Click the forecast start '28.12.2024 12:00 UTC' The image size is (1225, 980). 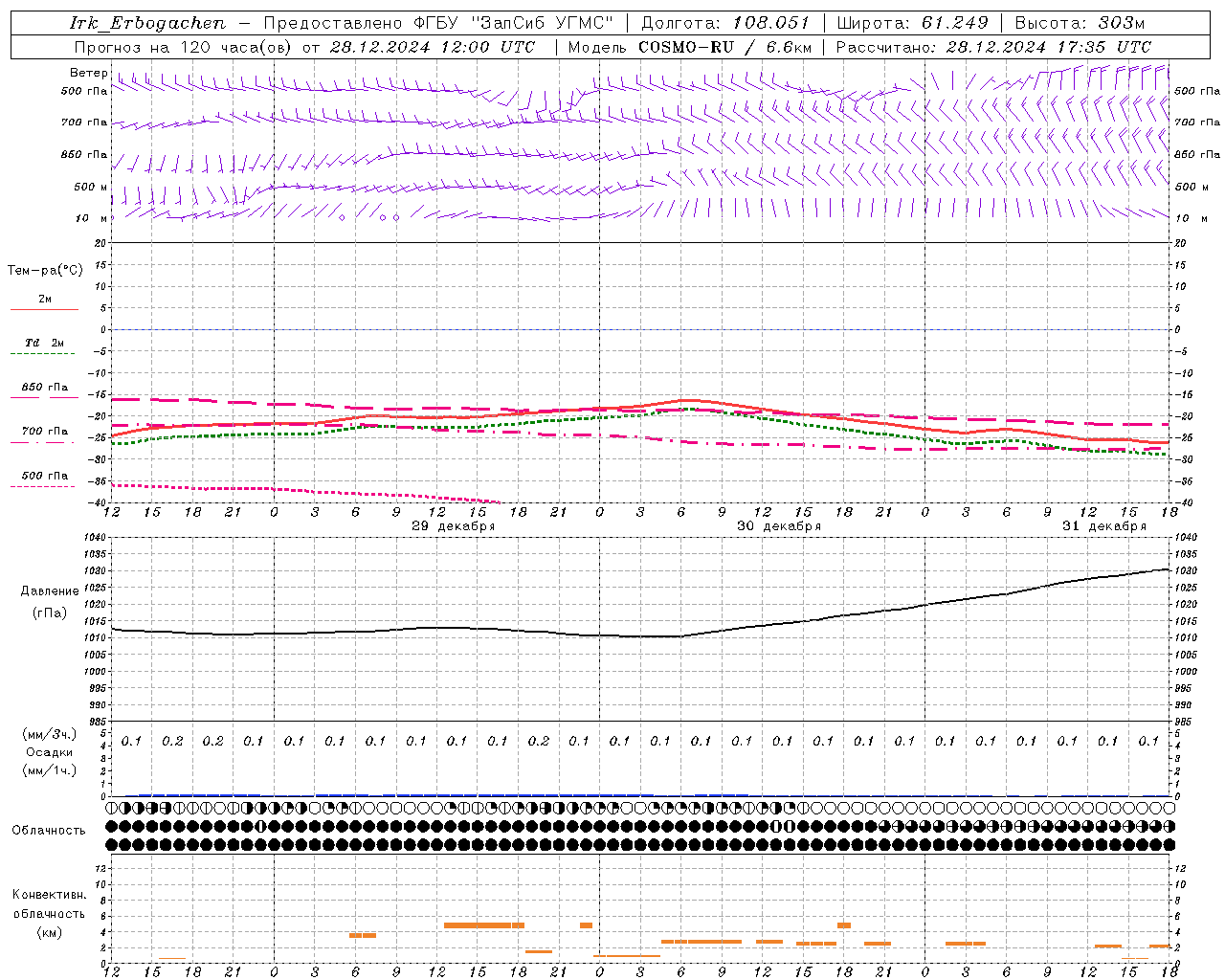pos(432,47)
